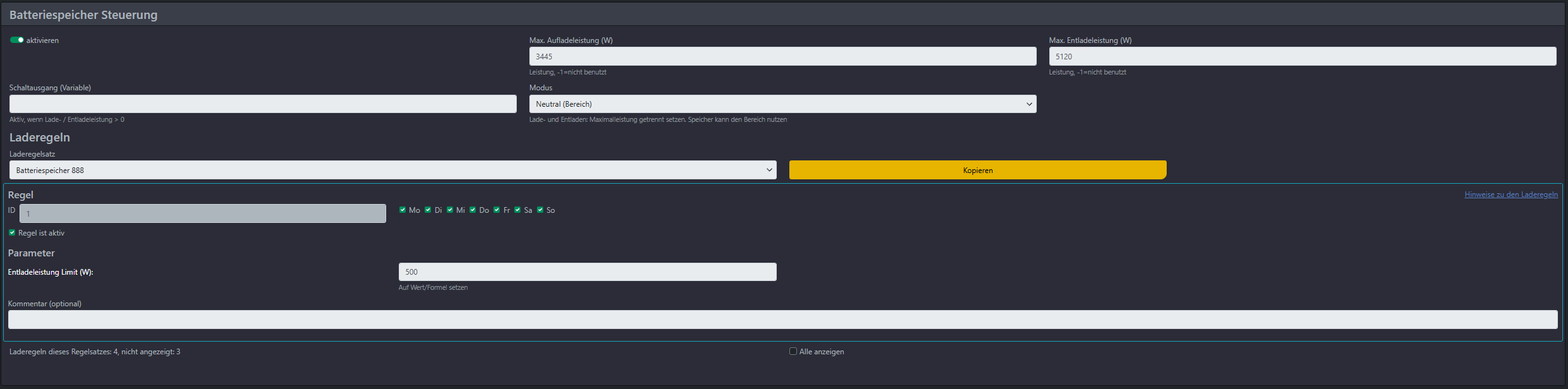Toggle the aktivieren switch off

17,40
